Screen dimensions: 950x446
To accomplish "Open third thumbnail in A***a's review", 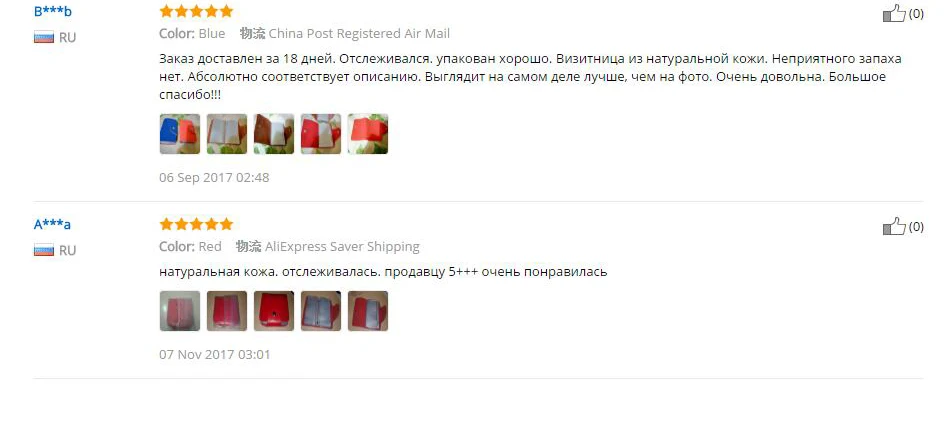I will (274, 311).
